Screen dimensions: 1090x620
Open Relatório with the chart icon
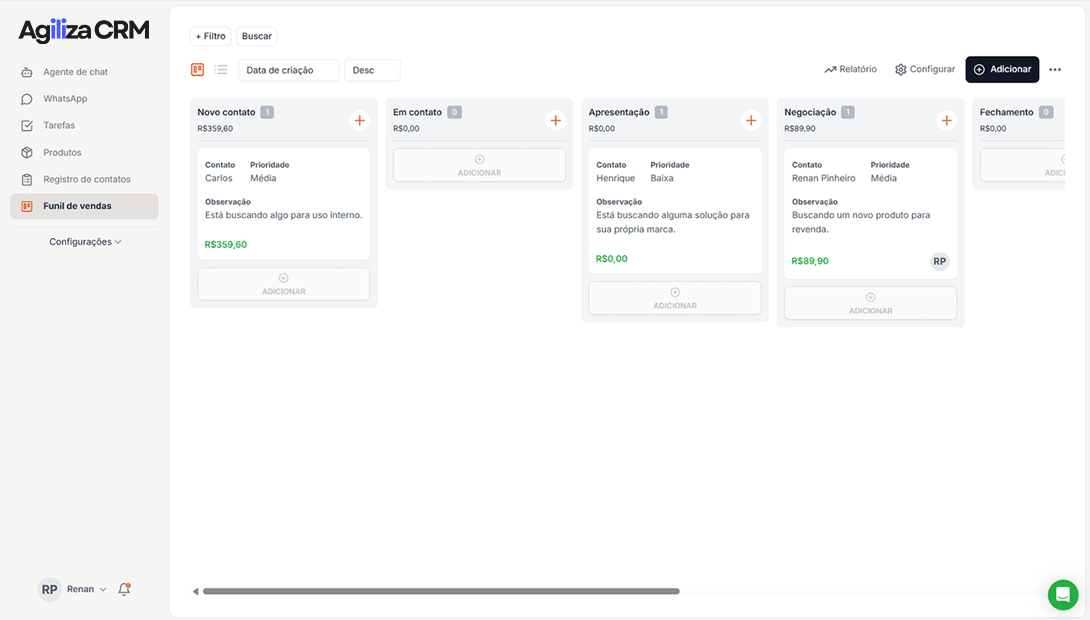850,69
